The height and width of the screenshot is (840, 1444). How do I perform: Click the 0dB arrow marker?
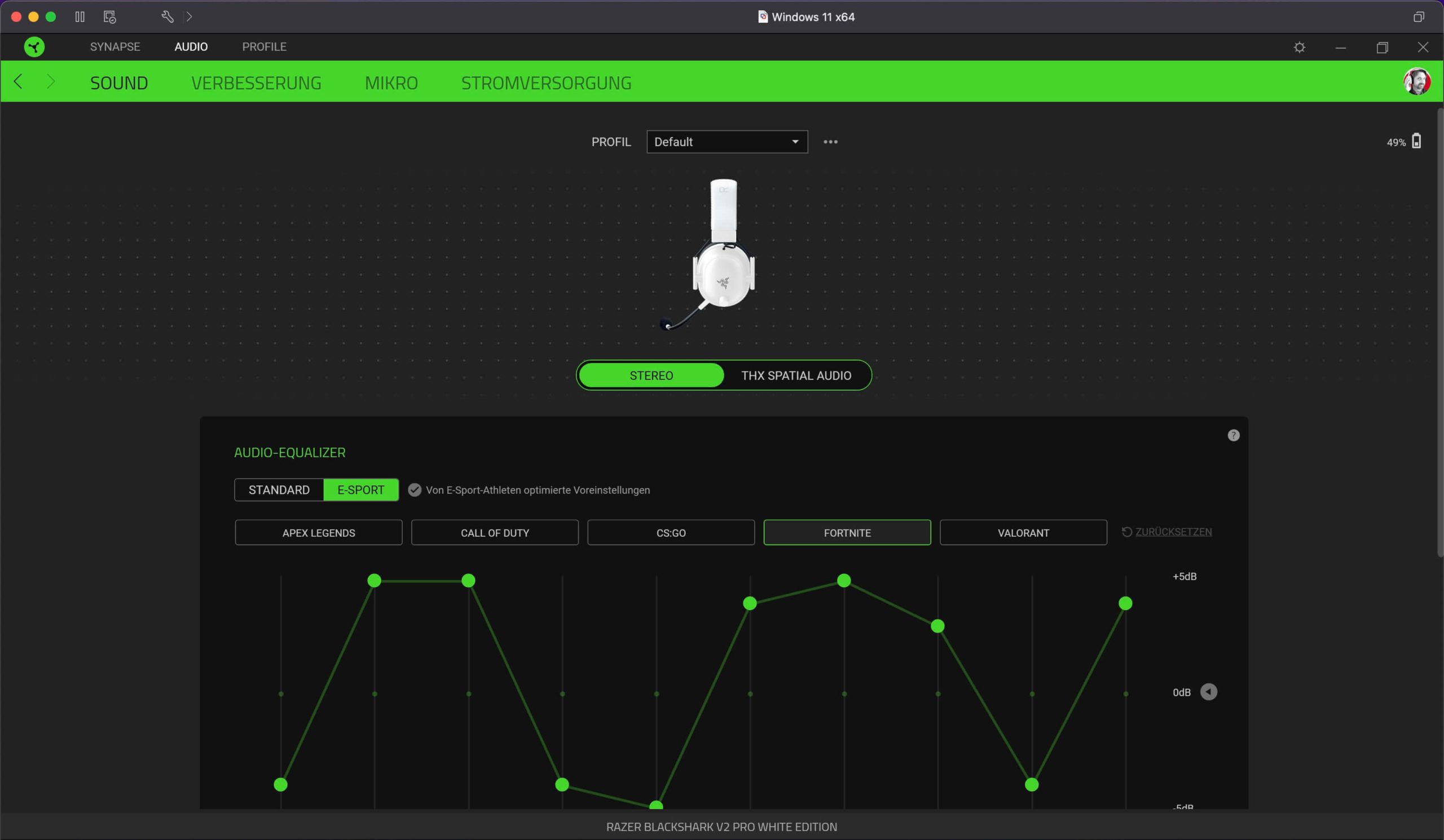point(1208,692)
